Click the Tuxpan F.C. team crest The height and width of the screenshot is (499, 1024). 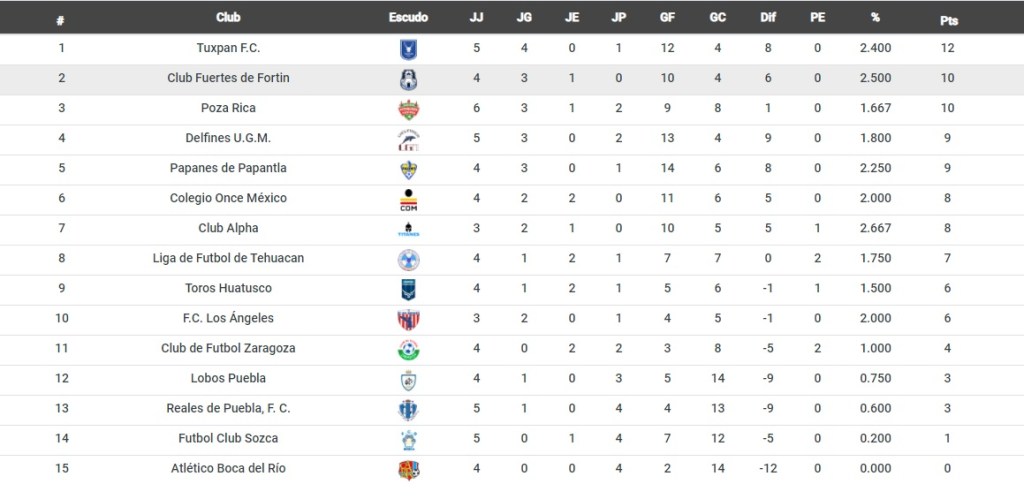coord(408,49)
